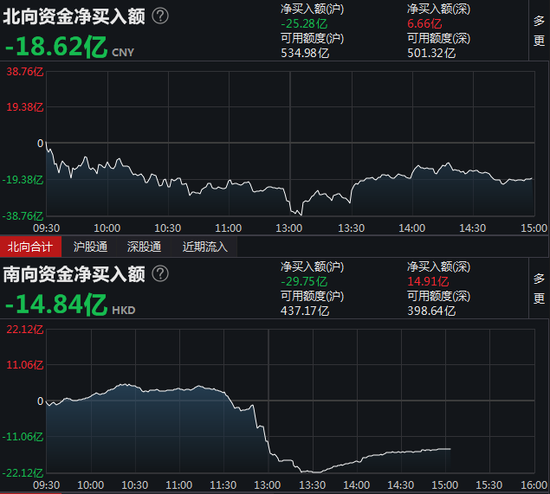Click 11:30 marker on southbound chart axis

(223, 485)
